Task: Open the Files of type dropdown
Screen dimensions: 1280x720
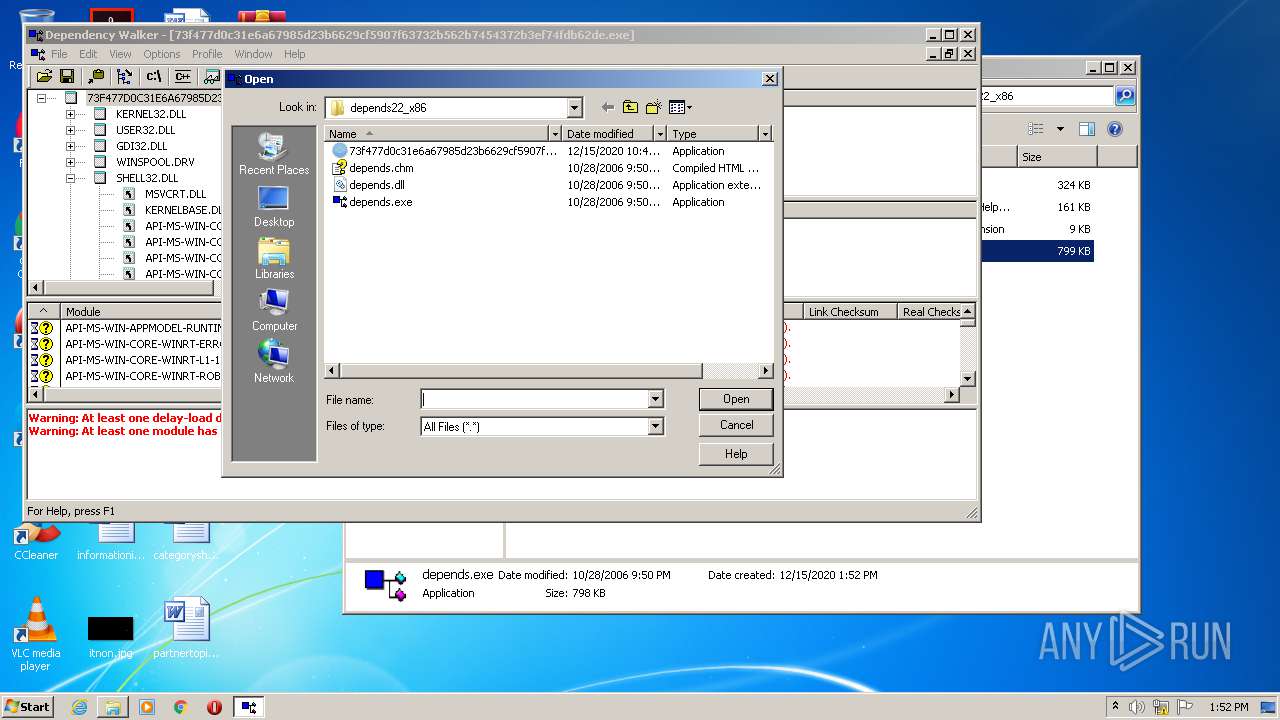Action: (655, 426)
